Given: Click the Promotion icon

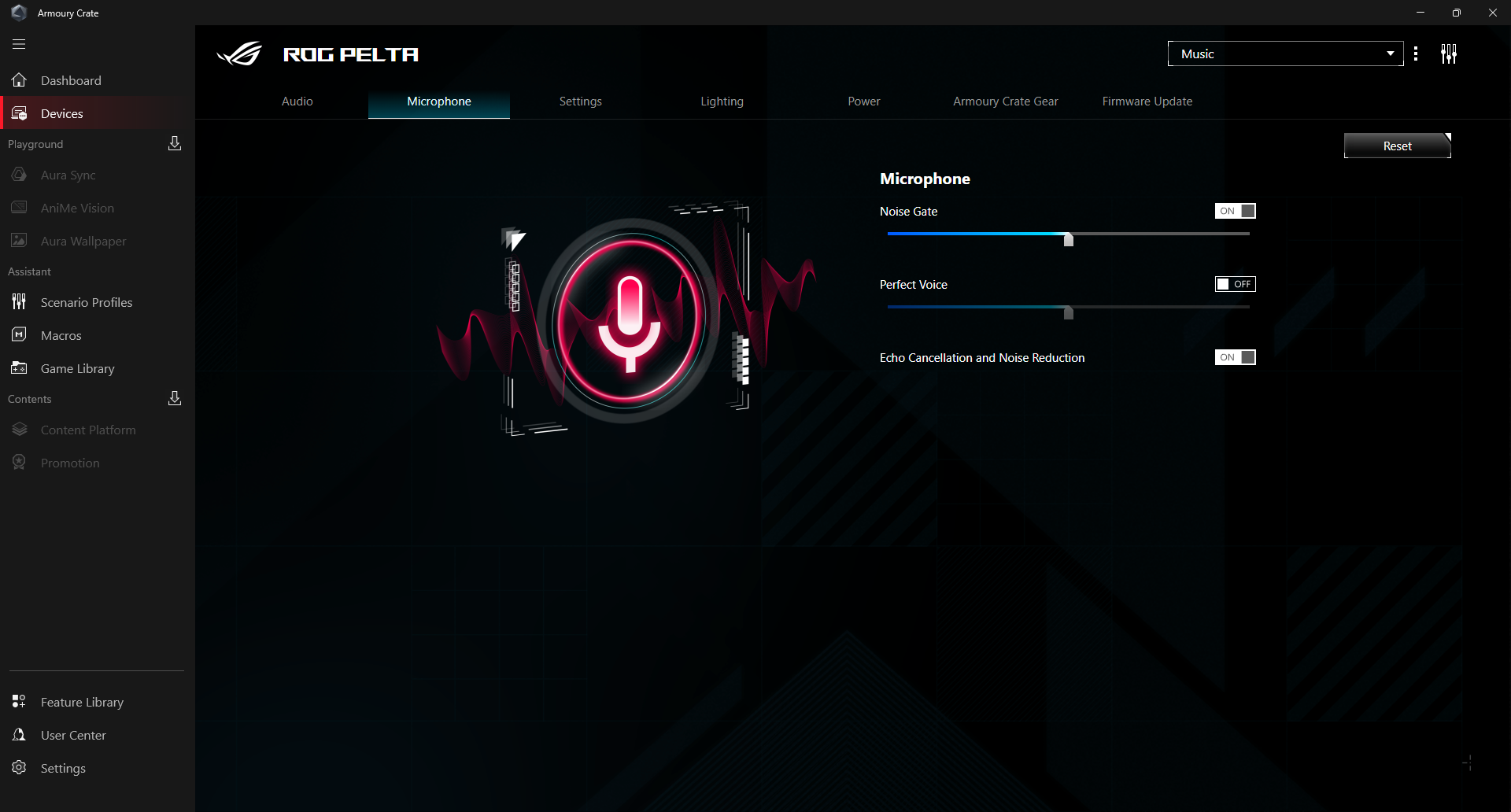Looking at the screenshot, I should [19, 463].
